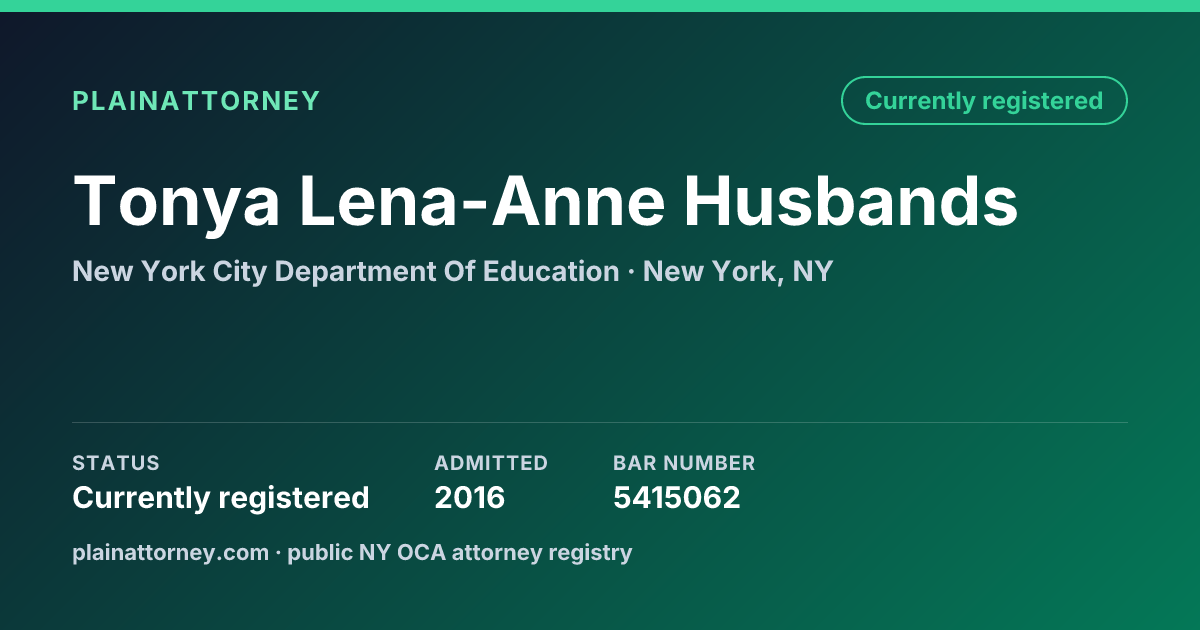Screen dimensions: 1200x630
Task: Click the horizontal divider line above STATUS
Action: pos(600,422)
